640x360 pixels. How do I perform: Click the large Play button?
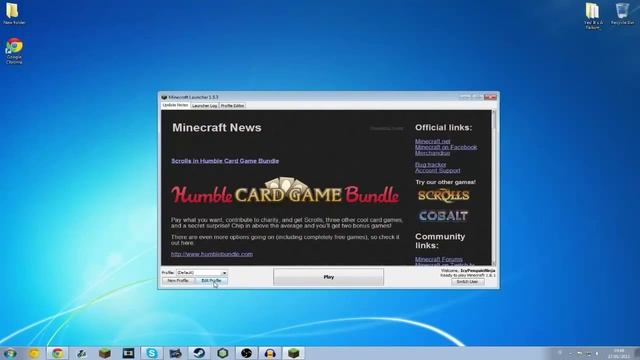tap(329, 277)
